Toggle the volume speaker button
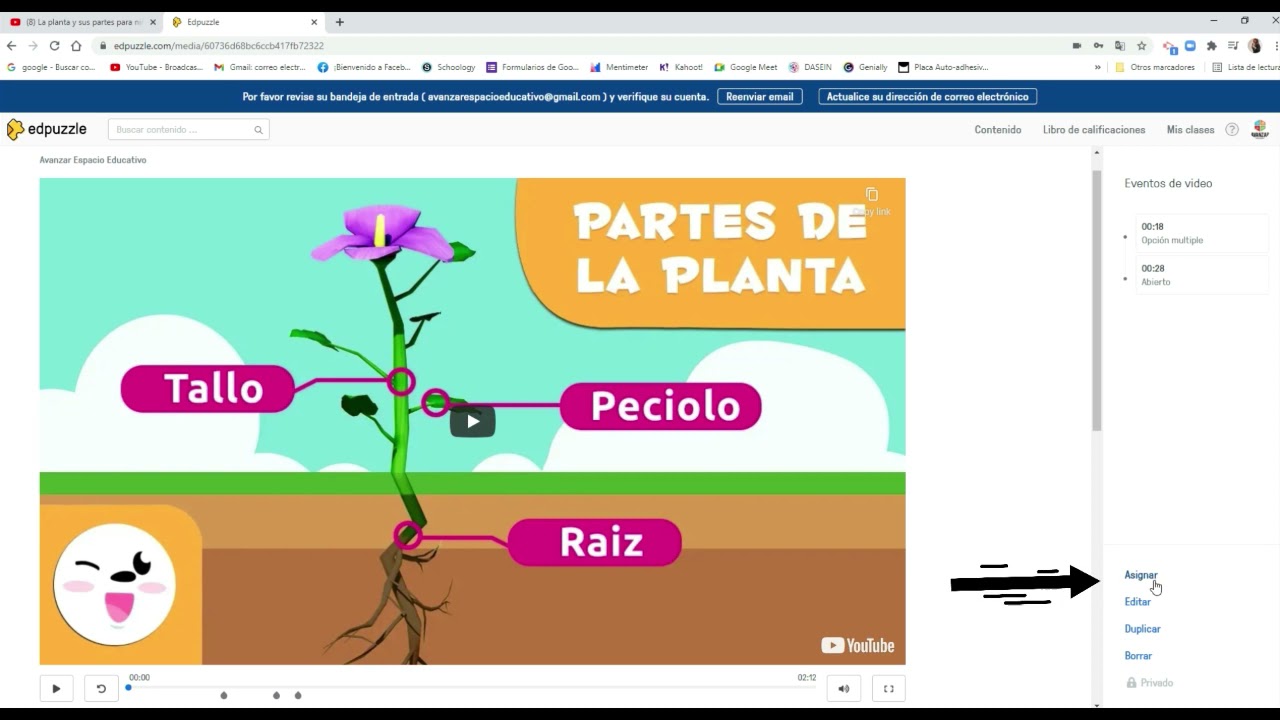 point(844,688)
